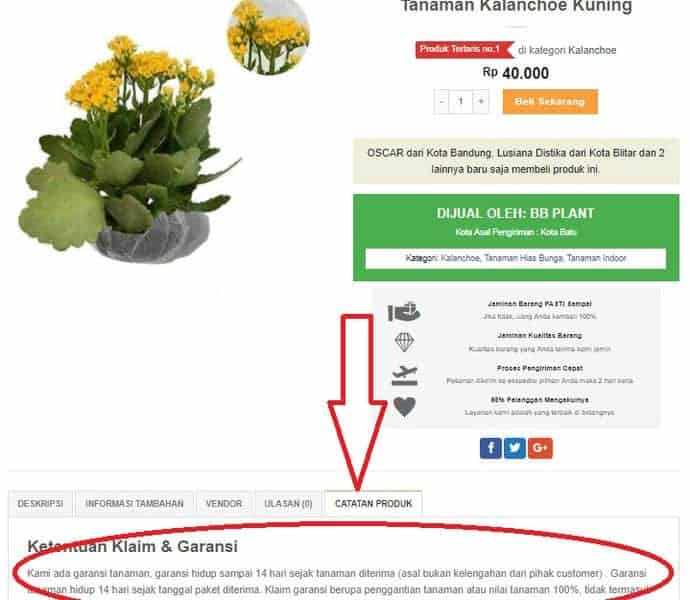Click the hand delivery guarantee icon

point(404,312)
